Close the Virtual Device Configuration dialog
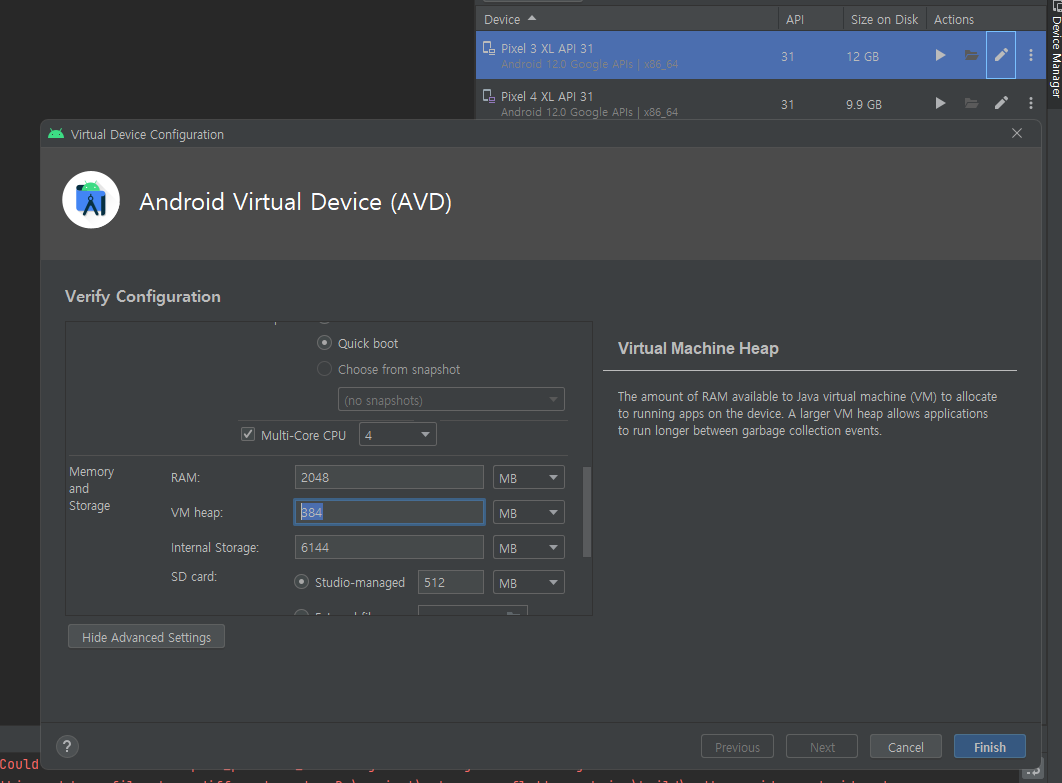Screen dimensions: 1062x783 [1017, 133]
